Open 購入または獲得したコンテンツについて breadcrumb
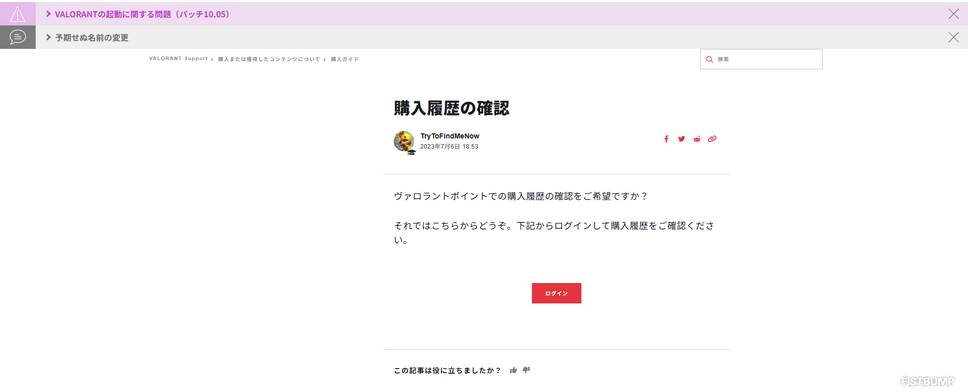 click(x=269, y=59)
